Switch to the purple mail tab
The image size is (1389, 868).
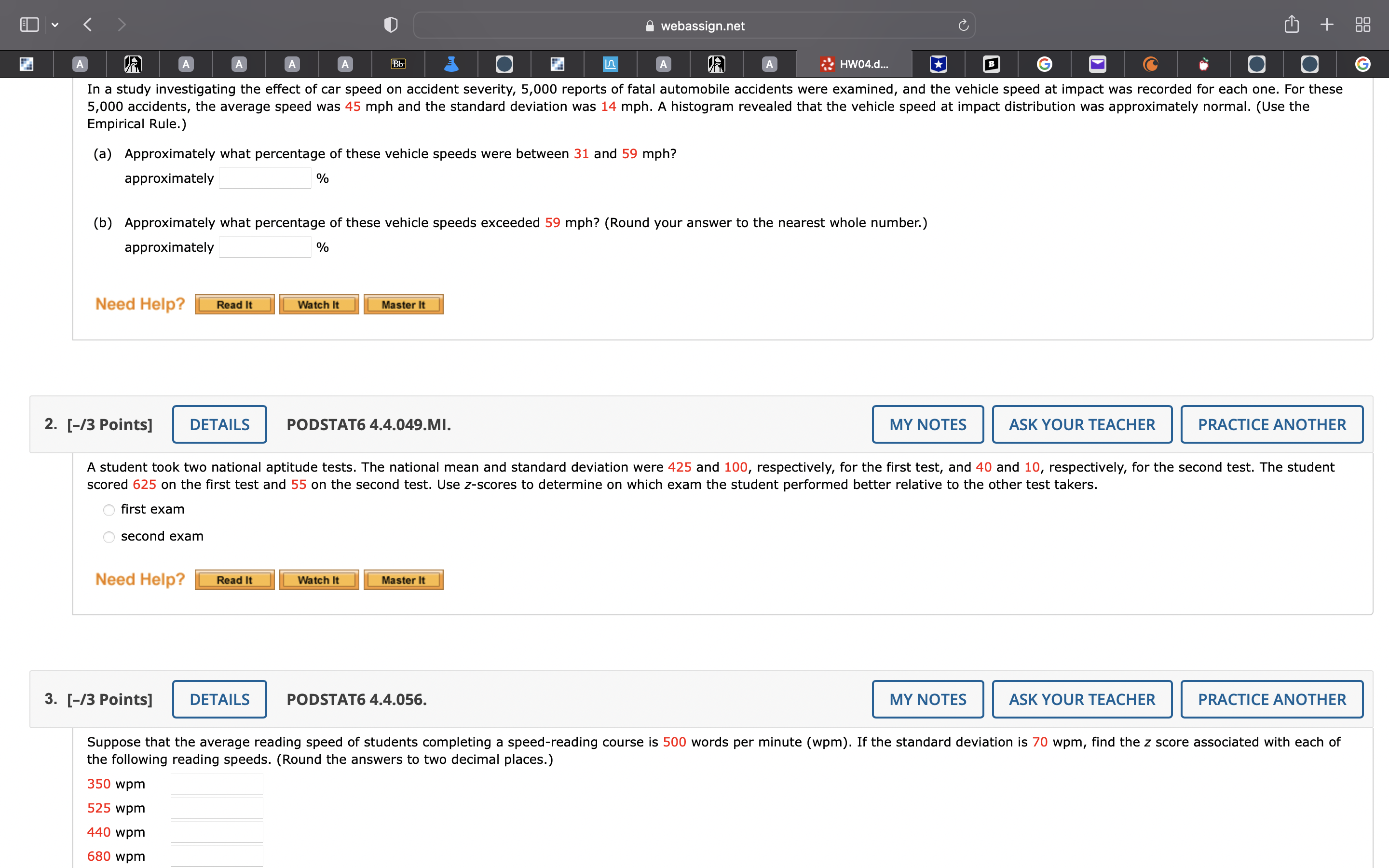pos(1097,64)
